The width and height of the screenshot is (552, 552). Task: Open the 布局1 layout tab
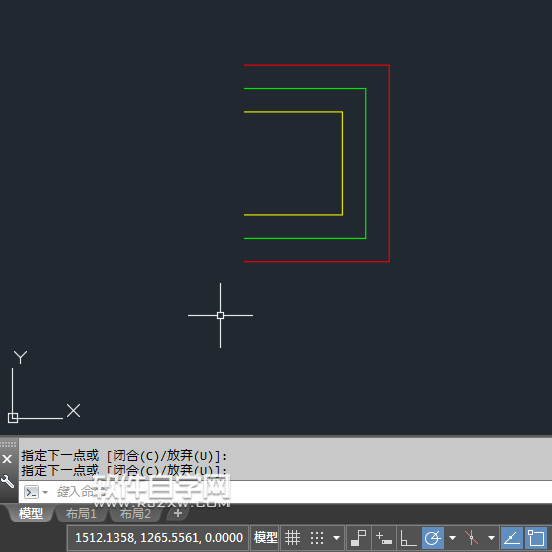coord(81,514)
